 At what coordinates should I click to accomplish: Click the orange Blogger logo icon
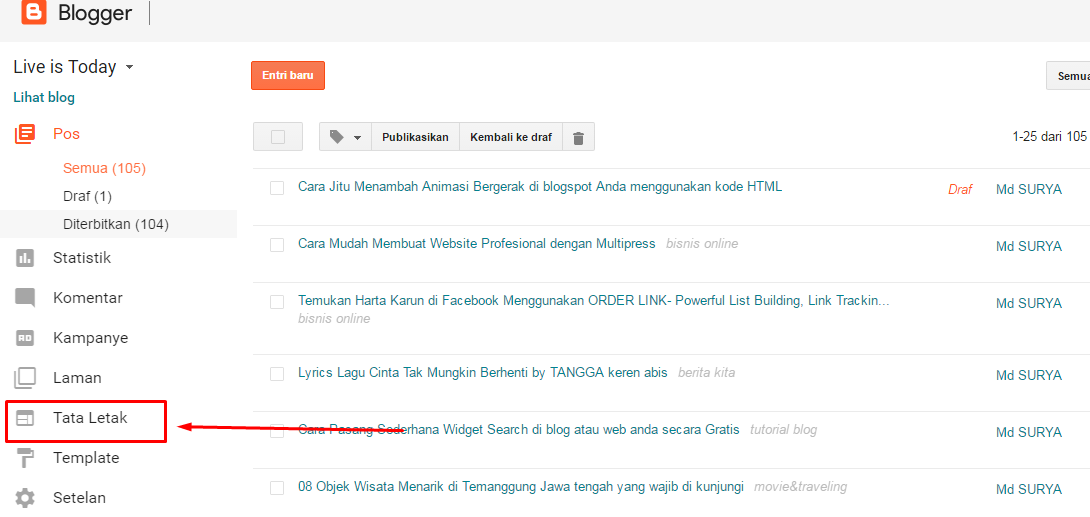click(x=34, y=13)
